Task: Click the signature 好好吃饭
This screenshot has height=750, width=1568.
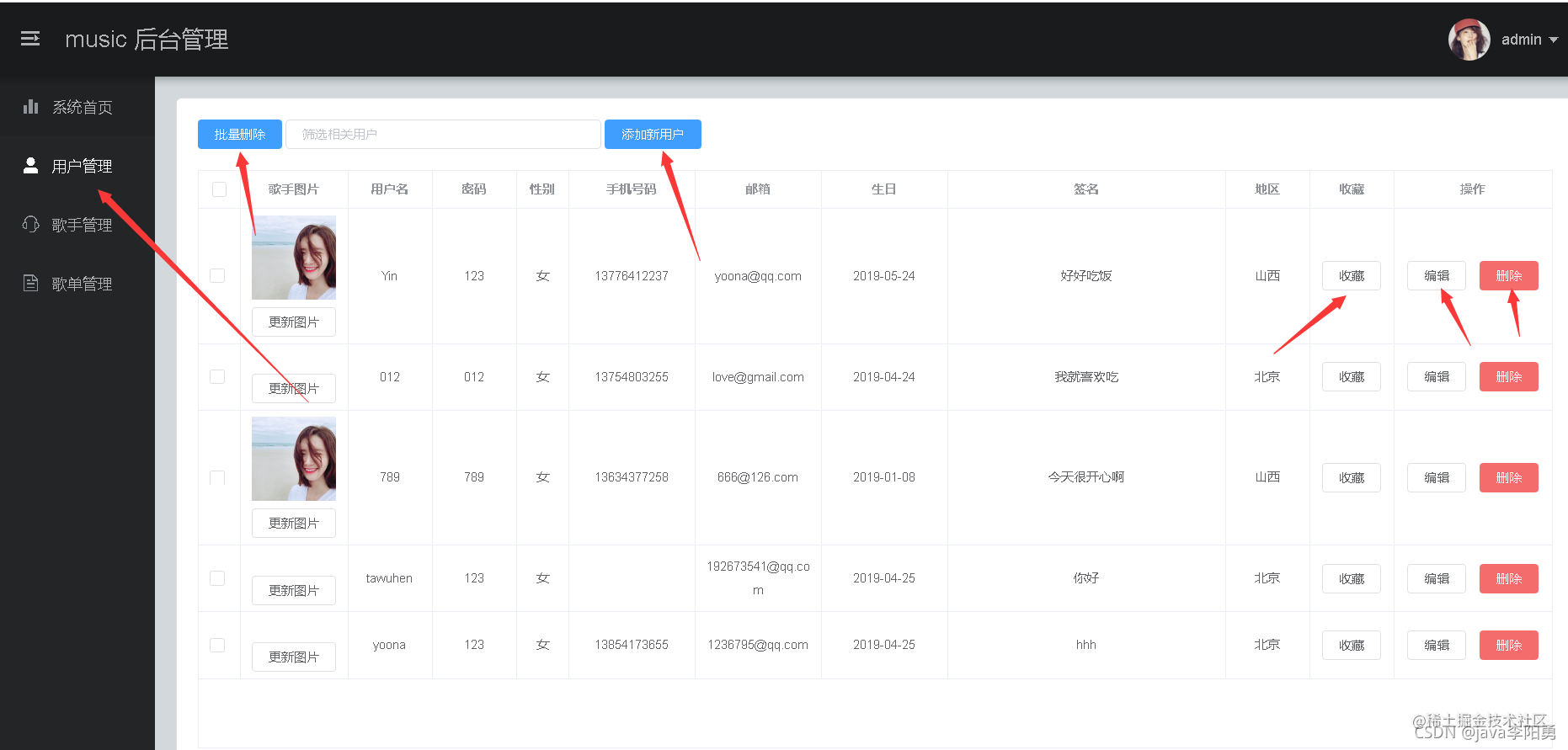Action: (x=1086, y=276)
